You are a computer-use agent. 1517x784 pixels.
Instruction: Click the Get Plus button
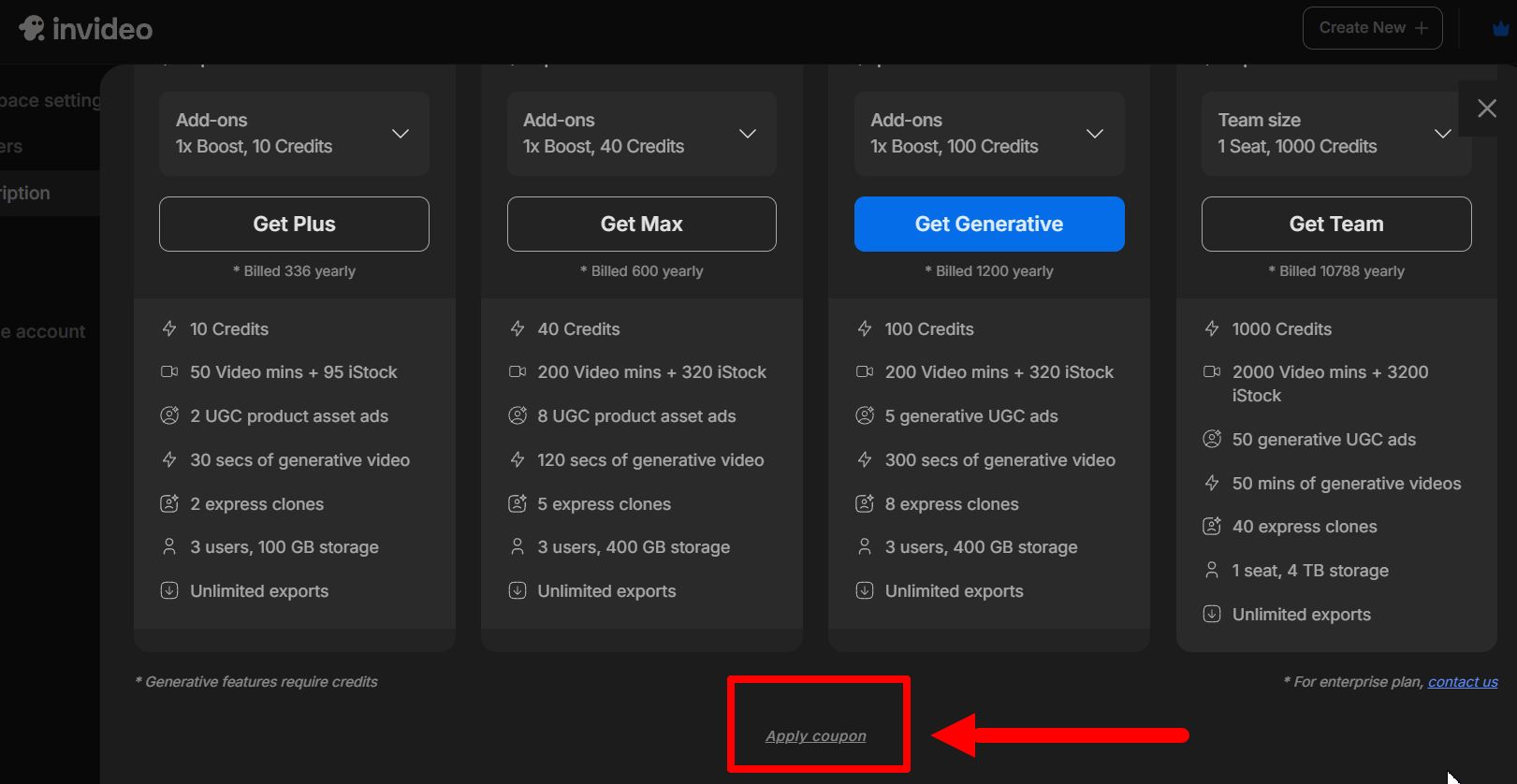point(294,225)
